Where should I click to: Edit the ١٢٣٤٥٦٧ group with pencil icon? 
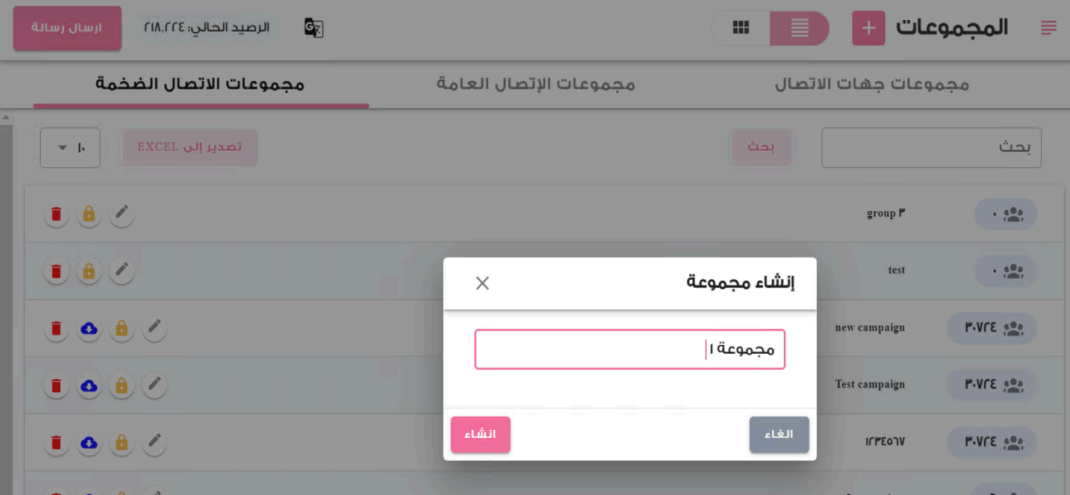click(154, 442)
